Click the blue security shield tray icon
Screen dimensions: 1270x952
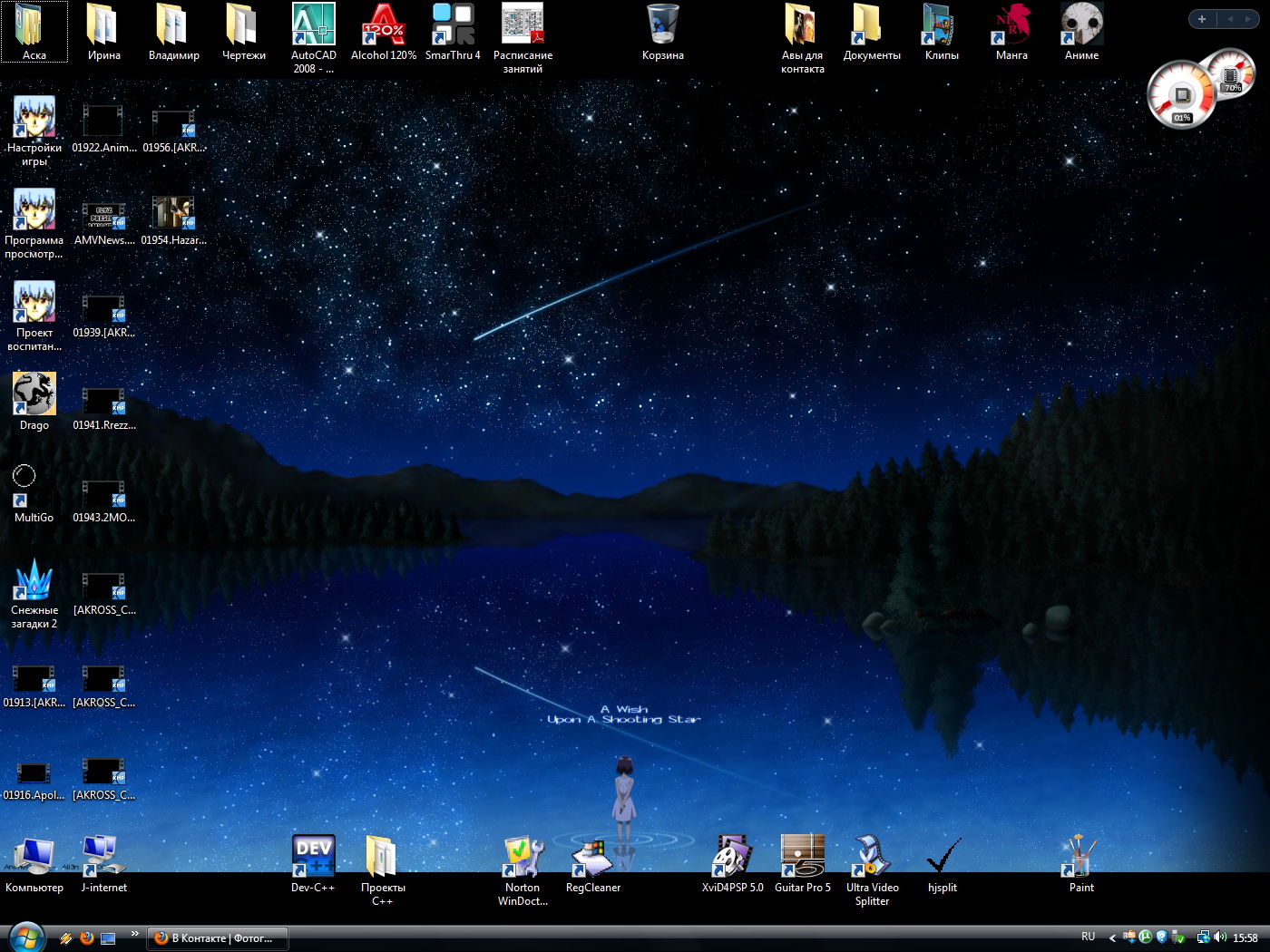(x=1162, y=937)
